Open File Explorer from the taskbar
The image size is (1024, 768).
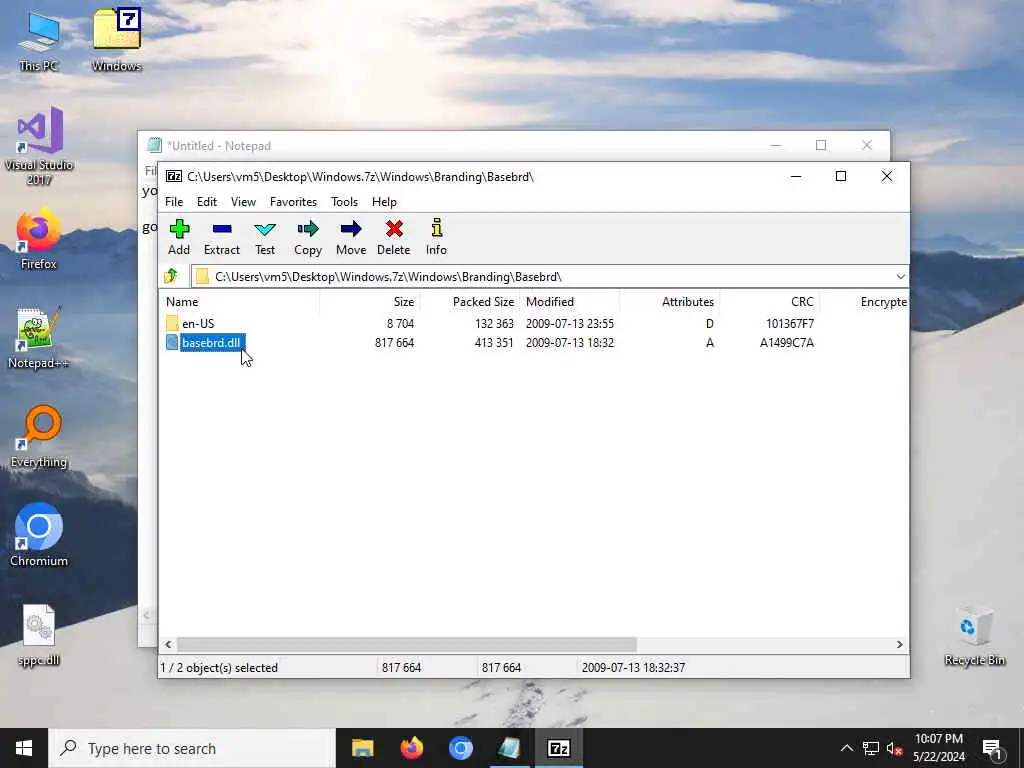click(362, 748)
